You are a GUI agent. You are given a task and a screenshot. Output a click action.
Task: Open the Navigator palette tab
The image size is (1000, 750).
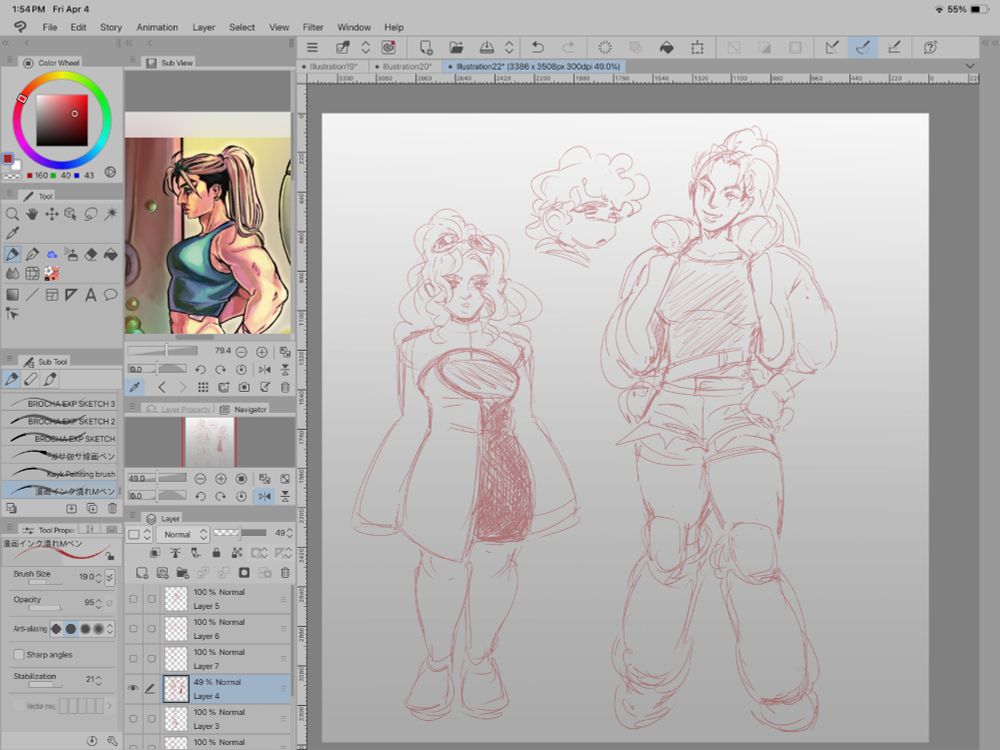(x=244, y=409)
